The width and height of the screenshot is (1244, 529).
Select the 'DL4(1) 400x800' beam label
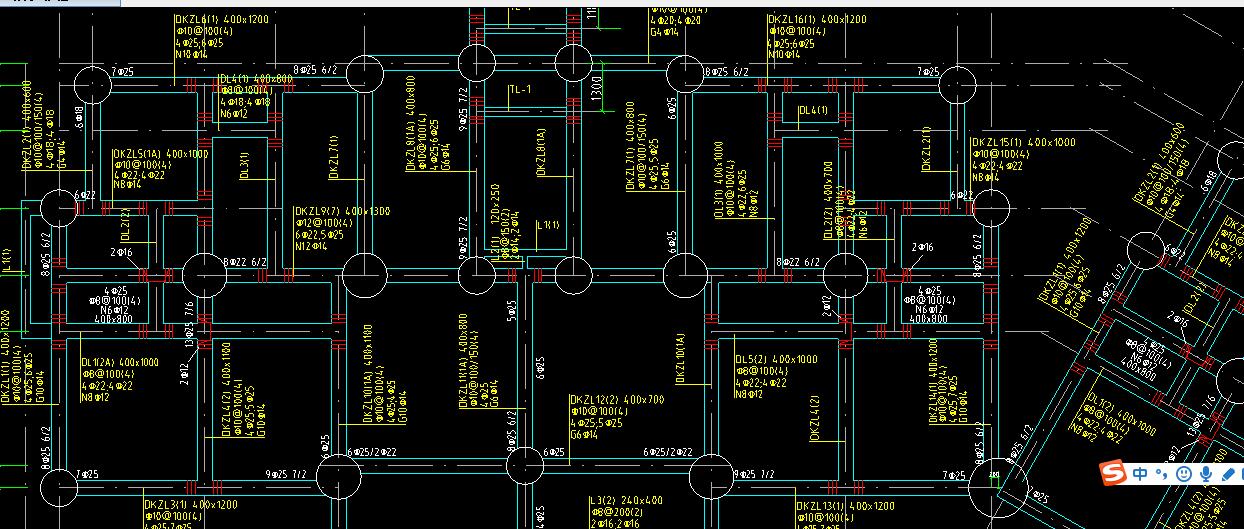(255, 78)
